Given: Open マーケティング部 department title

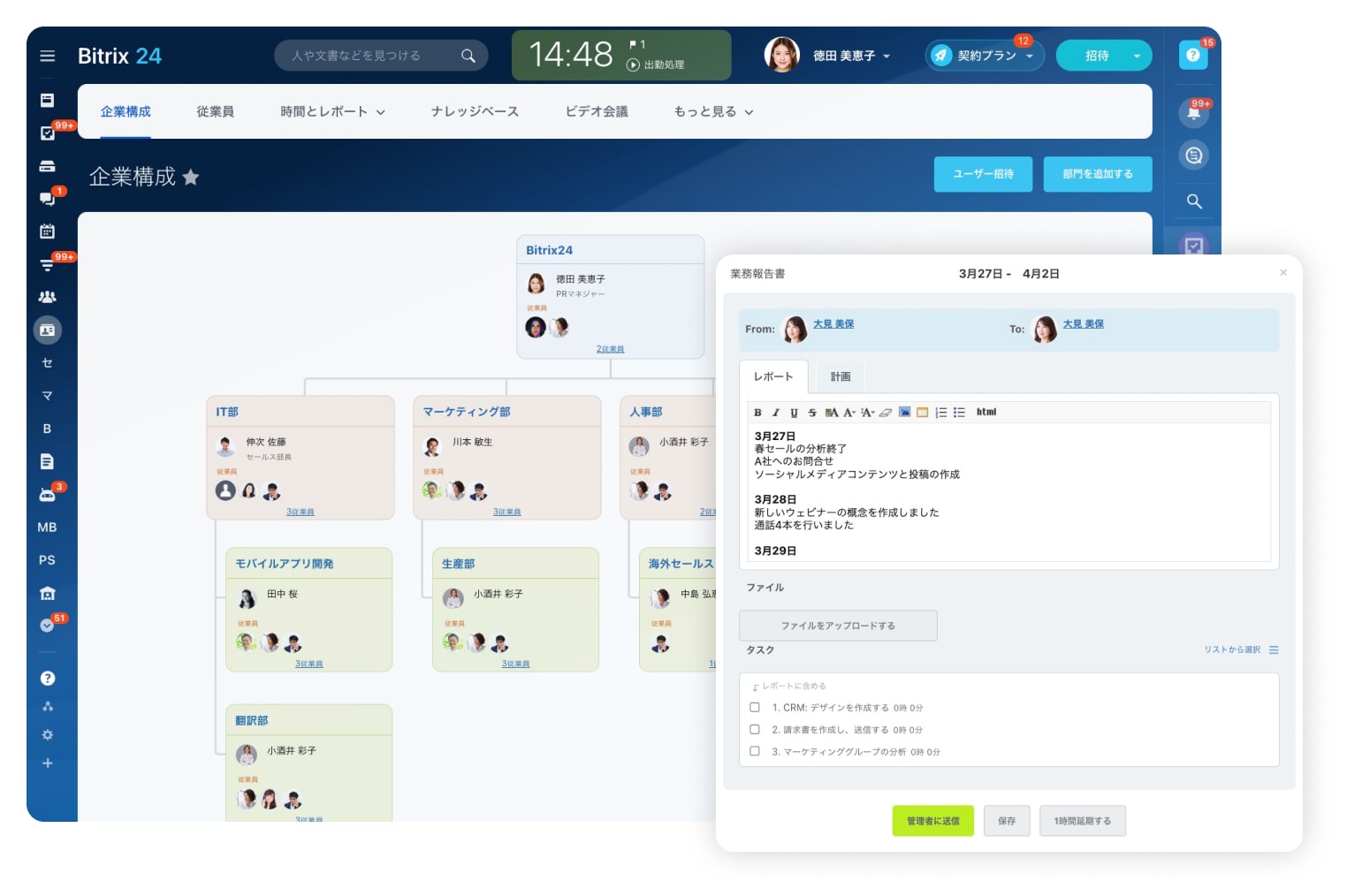Looking at the screenshot, I should (467, 412).
